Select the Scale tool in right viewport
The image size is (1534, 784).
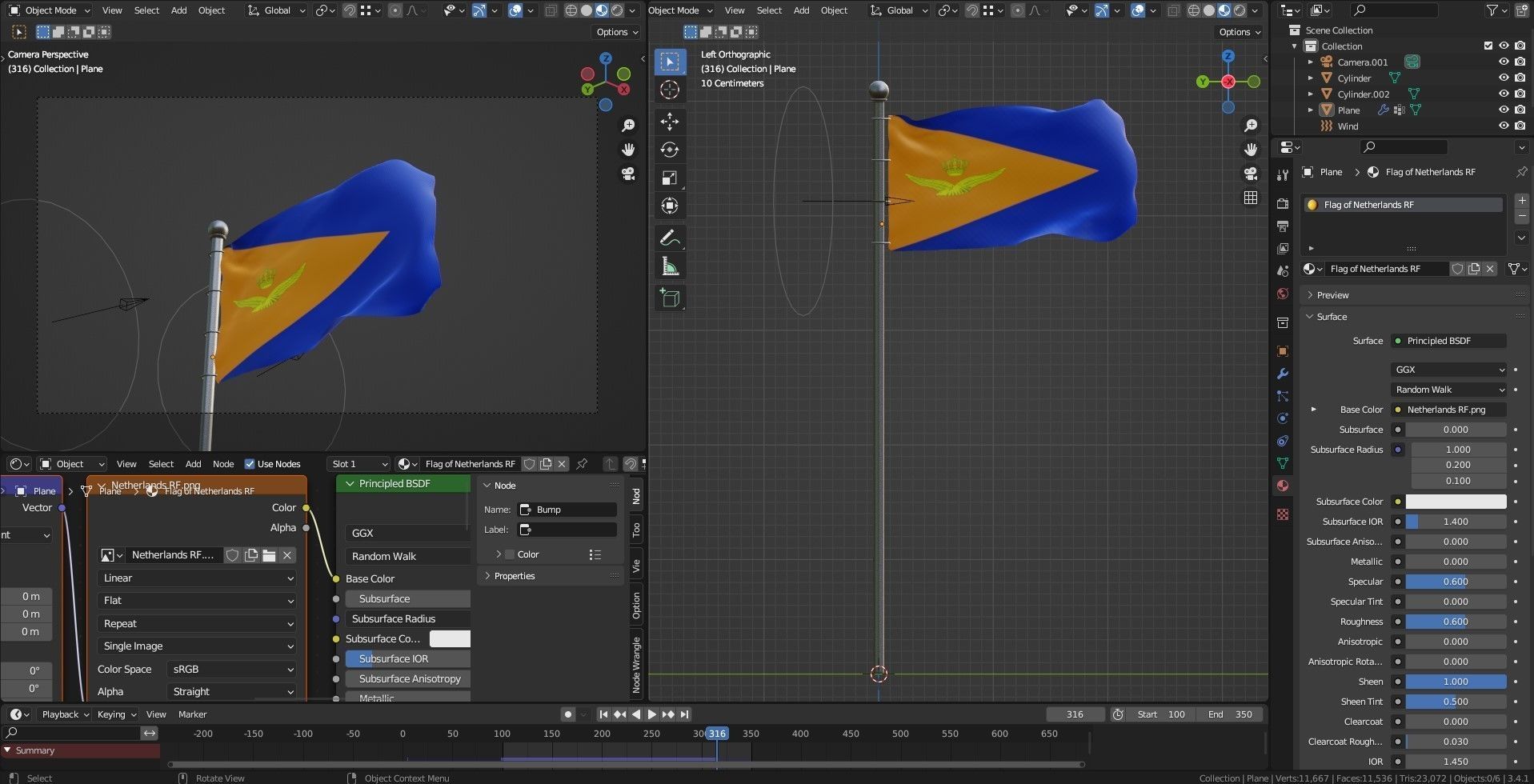point(670,178)
